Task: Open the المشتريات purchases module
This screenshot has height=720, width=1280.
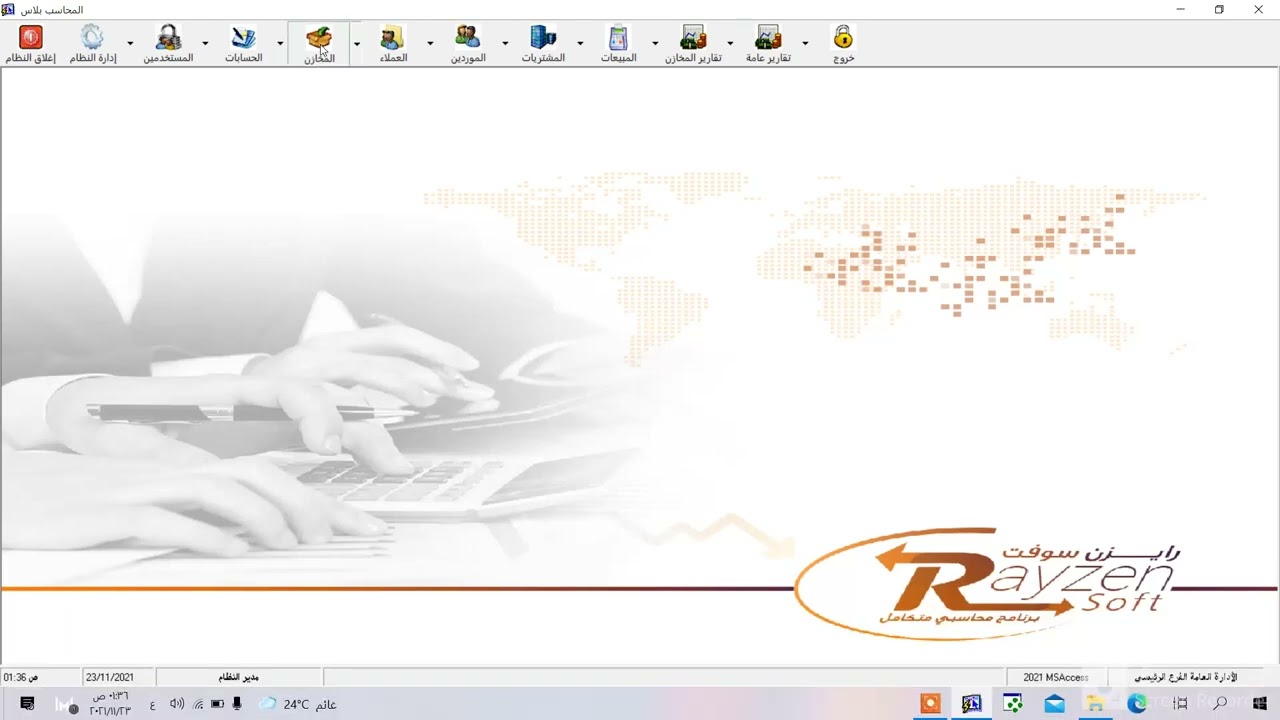Action: [x=543, y=44]
